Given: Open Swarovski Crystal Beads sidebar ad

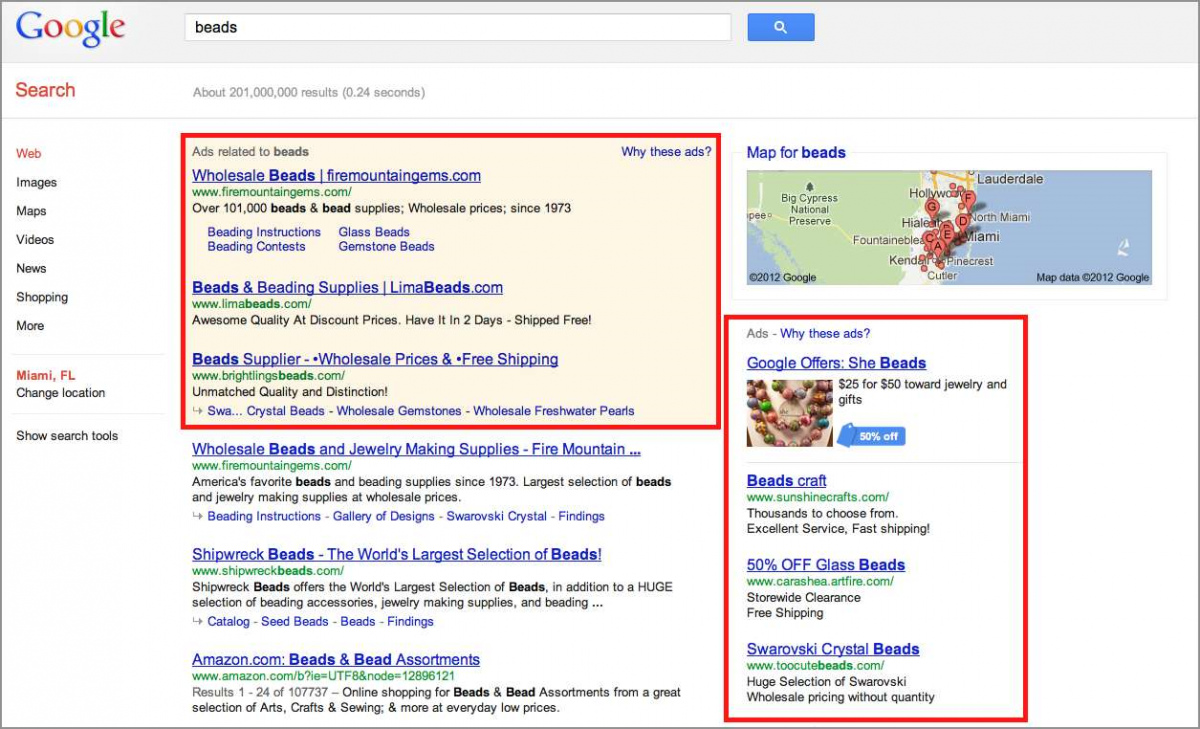Looking at the screenshot, I should click(x=833, y=649).
